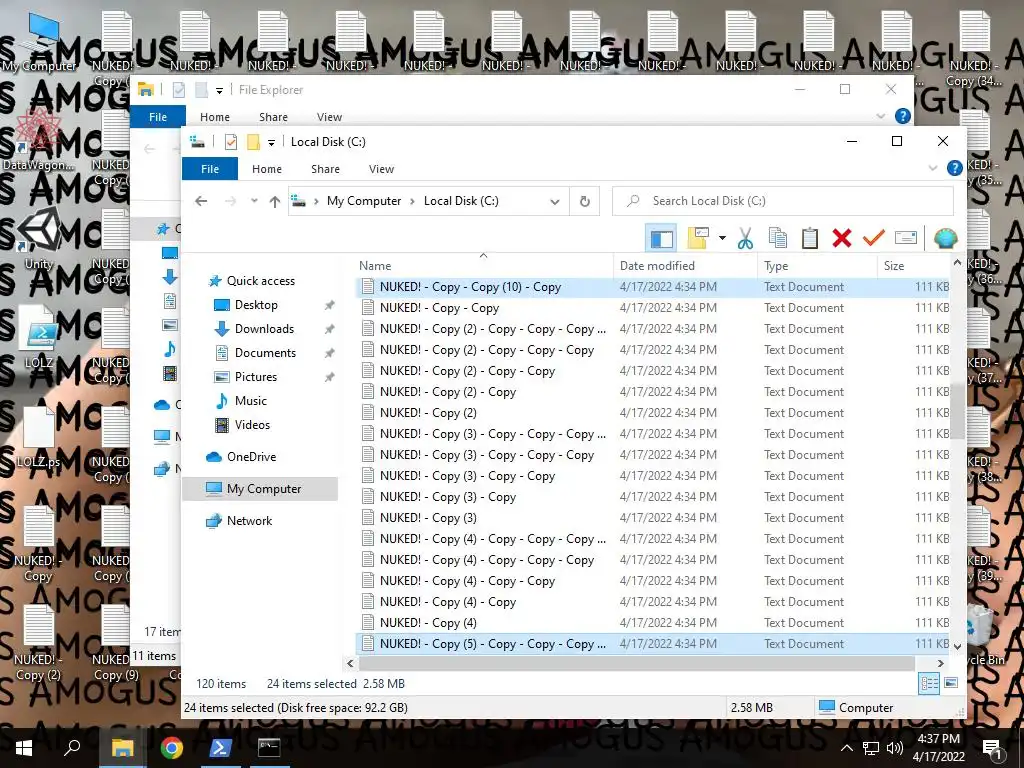Open Customize Quick Access dropdown in File Explorer window
This screenshot has height=768, width=1024.
[219, 90]
